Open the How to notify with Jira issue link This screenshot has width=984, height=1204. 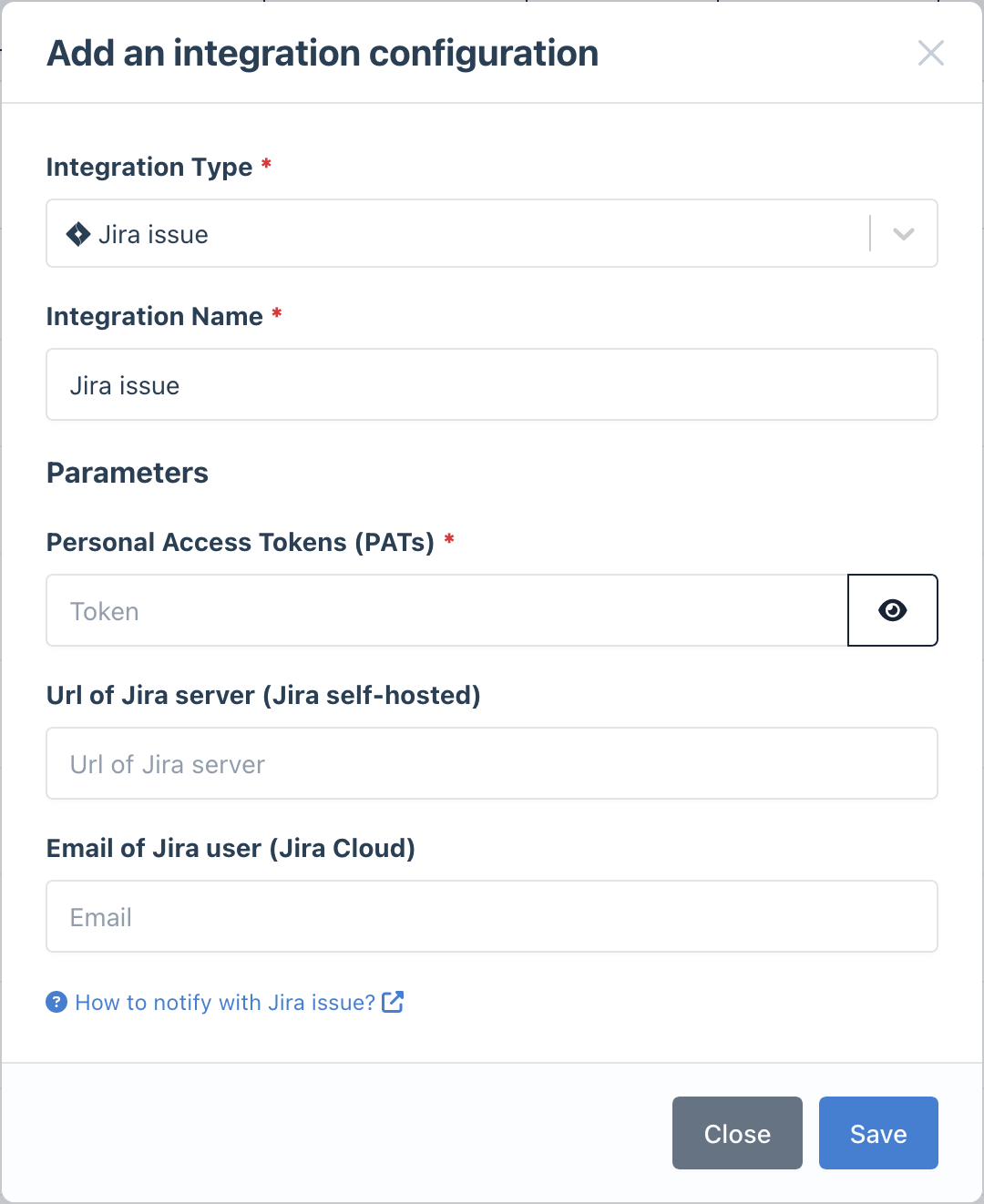coord(224,1002)
